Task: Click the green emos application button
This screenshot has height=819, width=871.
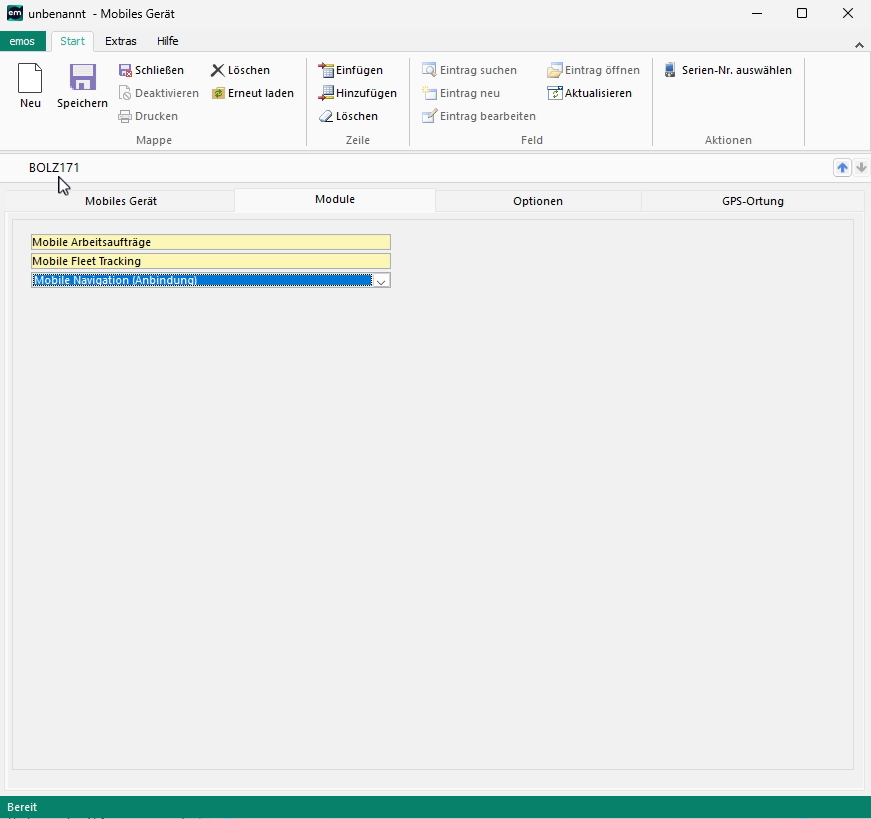Action: coord(22,41)
